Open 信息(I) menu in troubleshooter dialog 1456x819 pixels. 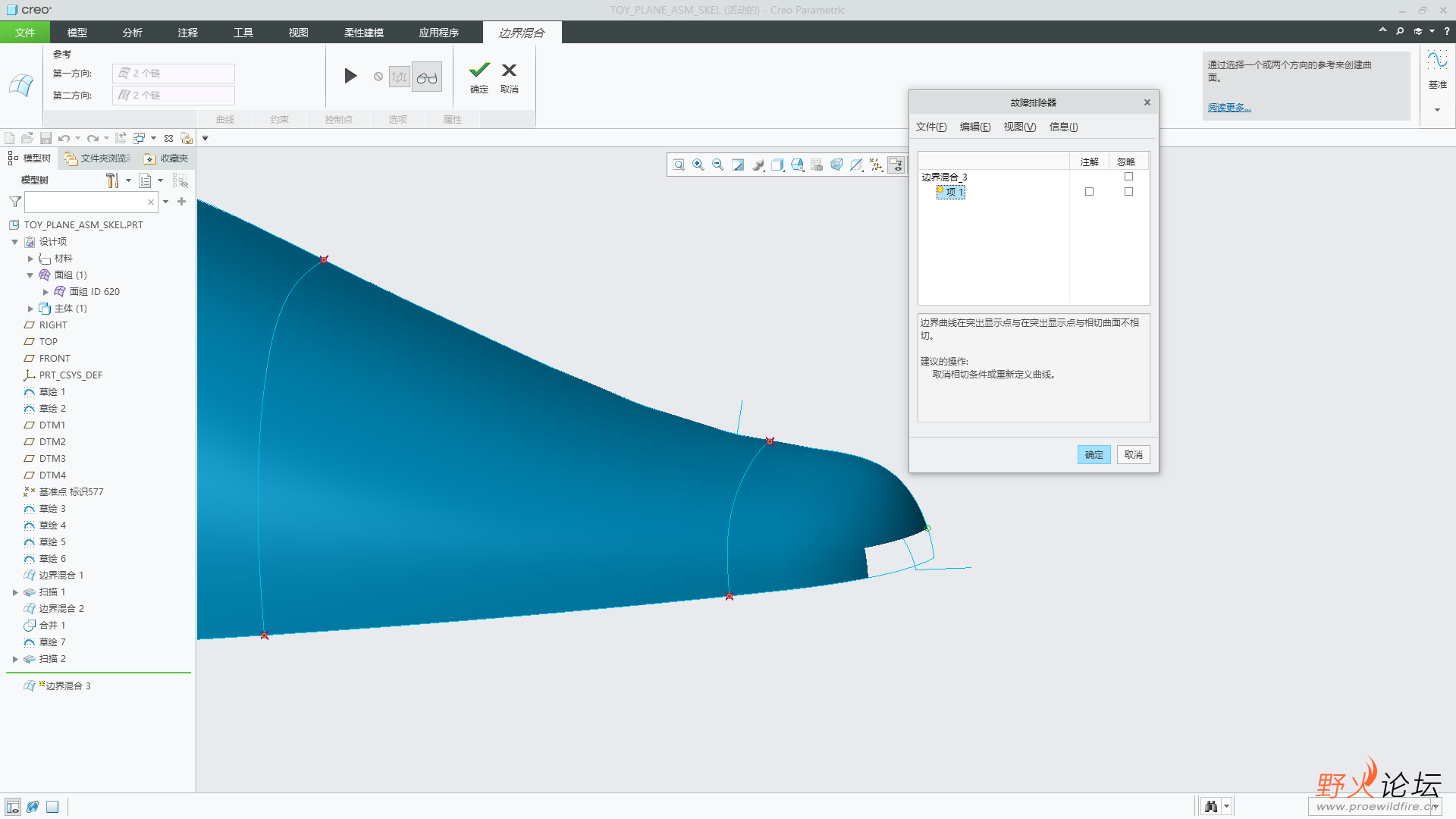pos(1063,127)
